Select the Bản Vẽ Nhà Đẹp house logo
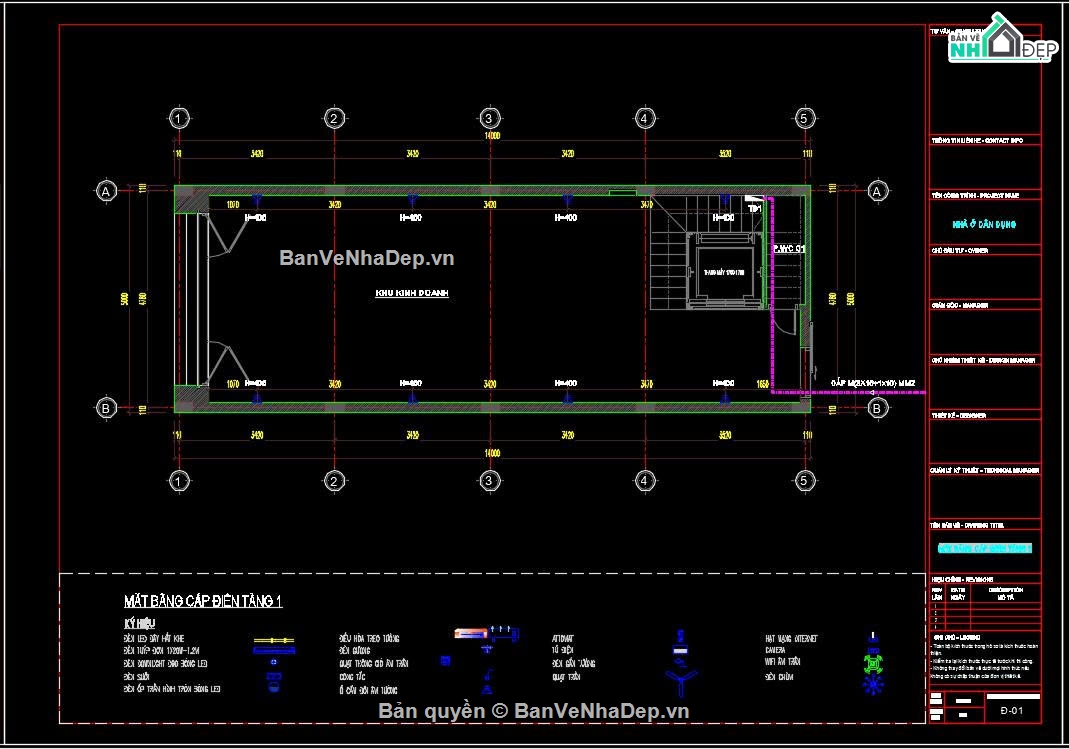Viewport: 1069px width, 749px height. (1004, 39)
